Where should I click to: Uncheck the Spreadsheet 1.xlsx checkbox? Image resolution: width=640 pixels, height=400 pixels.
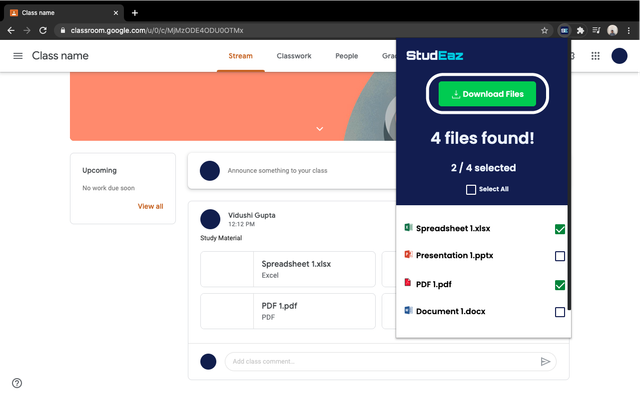point(560,229)
